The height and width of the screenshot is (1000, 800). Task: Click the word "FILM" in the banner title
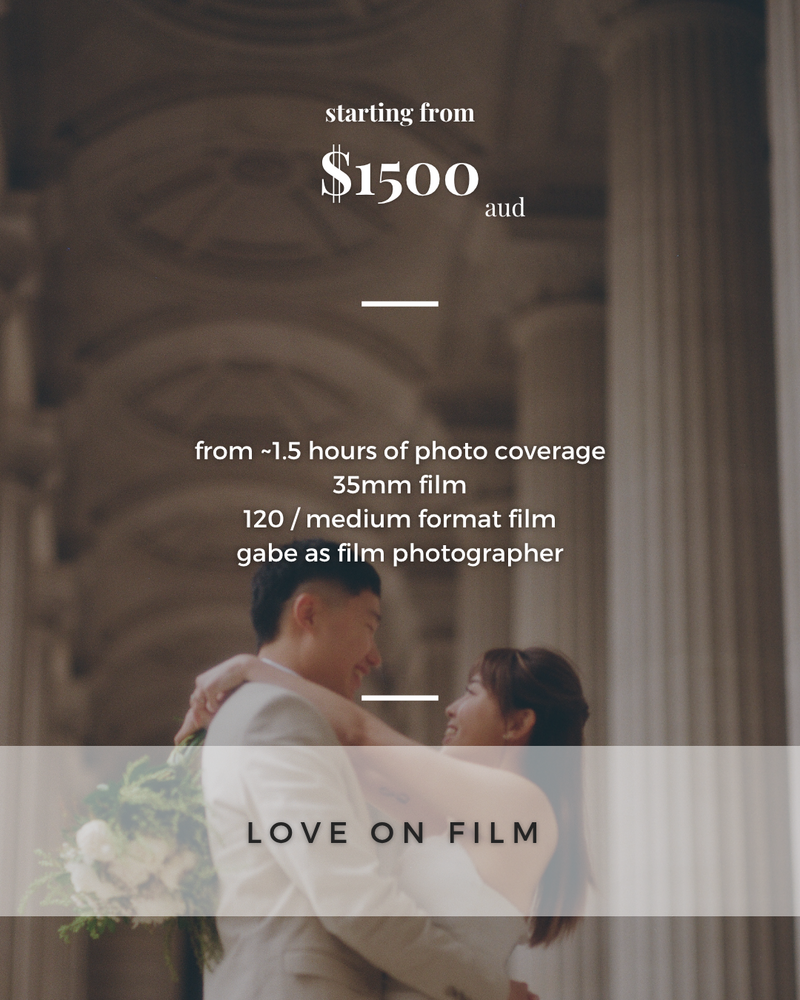click(494, 833)
